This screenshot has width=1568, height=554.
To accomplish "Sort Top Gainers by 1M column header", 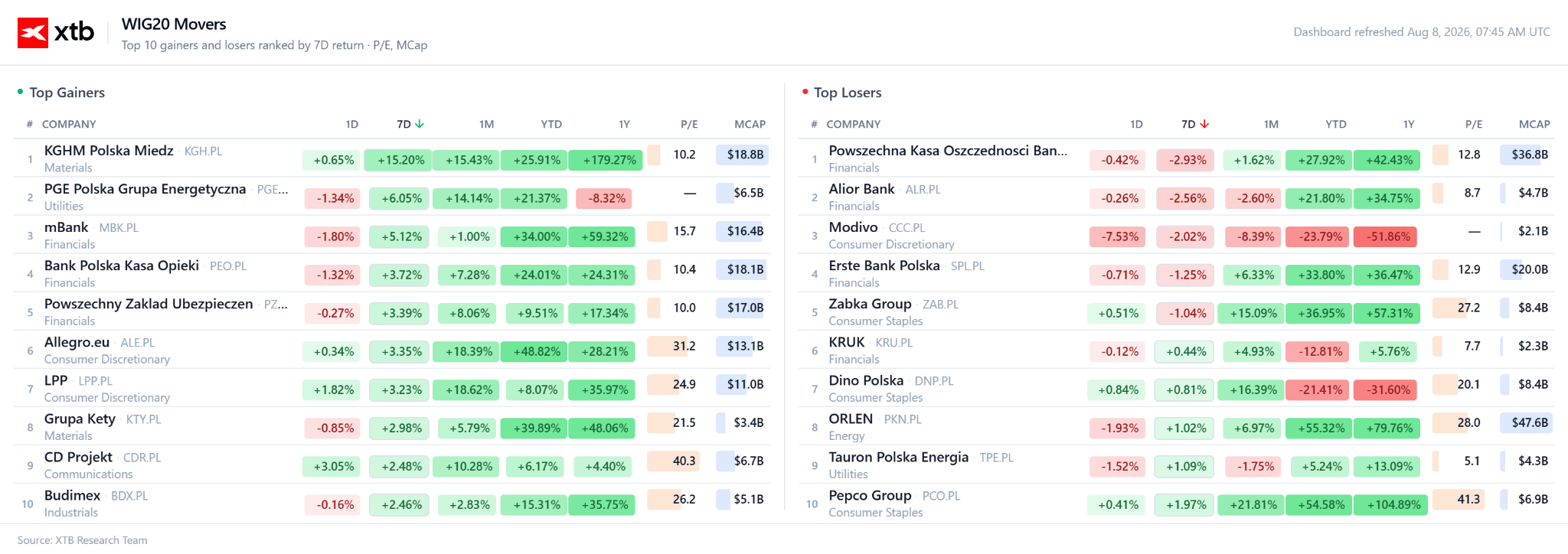I will 486,124.
